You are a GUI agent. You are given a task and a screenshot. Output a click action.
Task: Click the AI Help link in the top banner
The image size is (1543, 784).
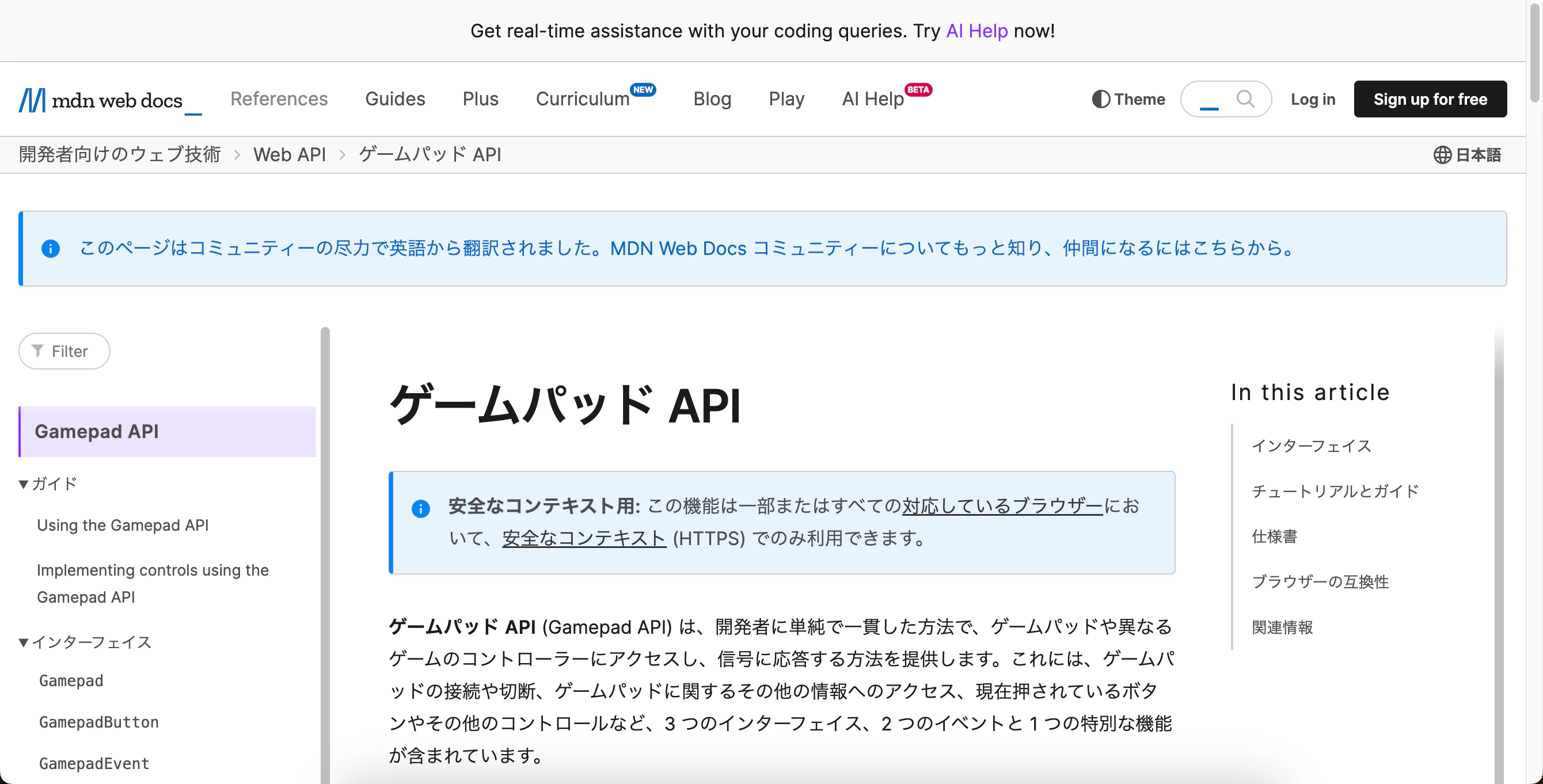click(x=976, y=31)
